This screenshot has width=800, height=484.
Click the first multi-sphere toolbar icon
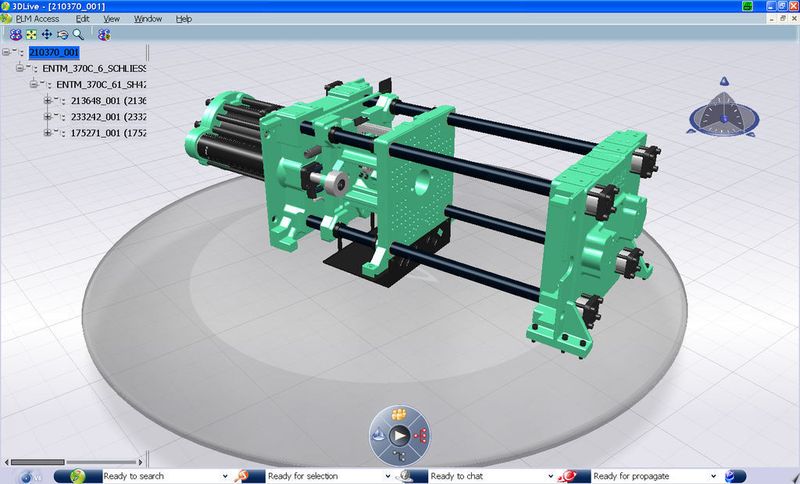click(x=16, y=34)
